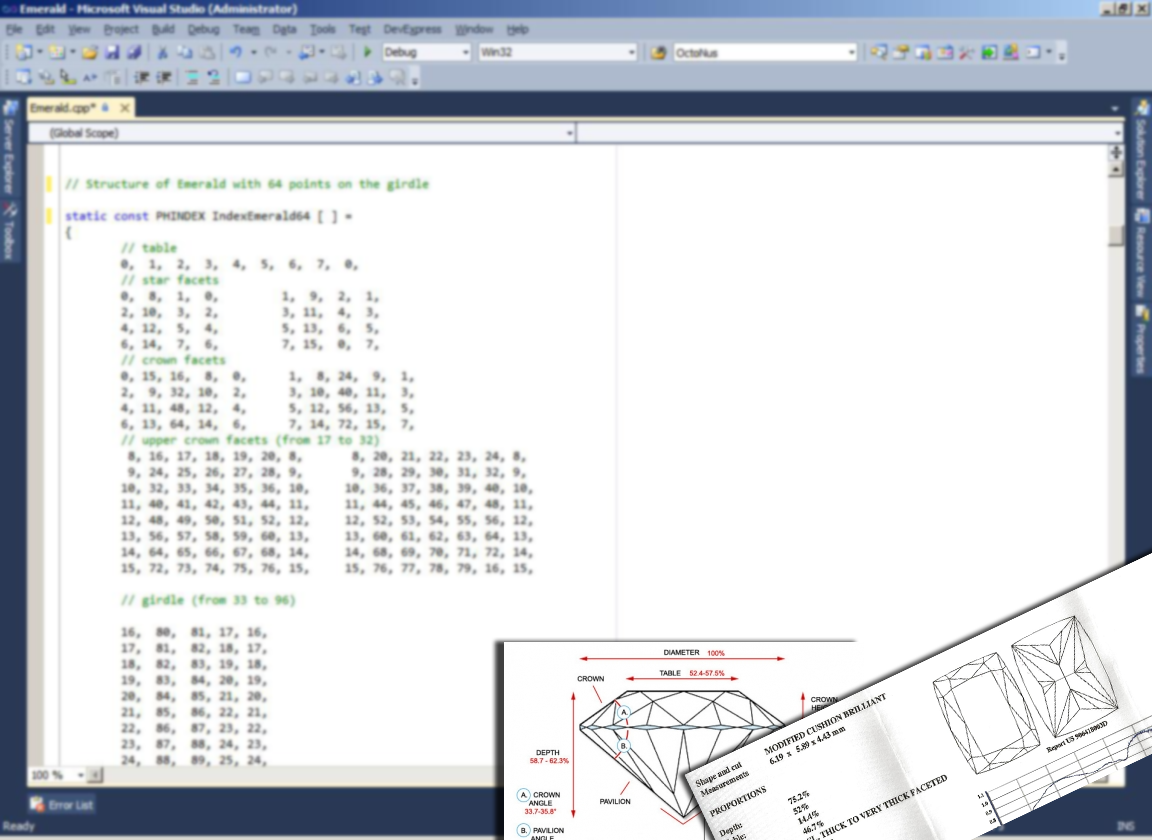Viewport: 1152px width, 840px height.
Task: Open the Project menu
Action: point(121,29)
